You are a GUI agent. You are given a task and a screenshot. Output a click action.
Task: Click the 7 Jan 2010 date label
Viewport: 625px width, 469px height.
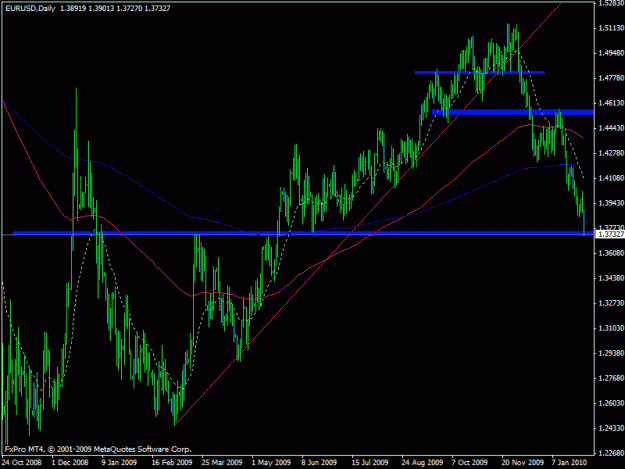pos(570,463)
